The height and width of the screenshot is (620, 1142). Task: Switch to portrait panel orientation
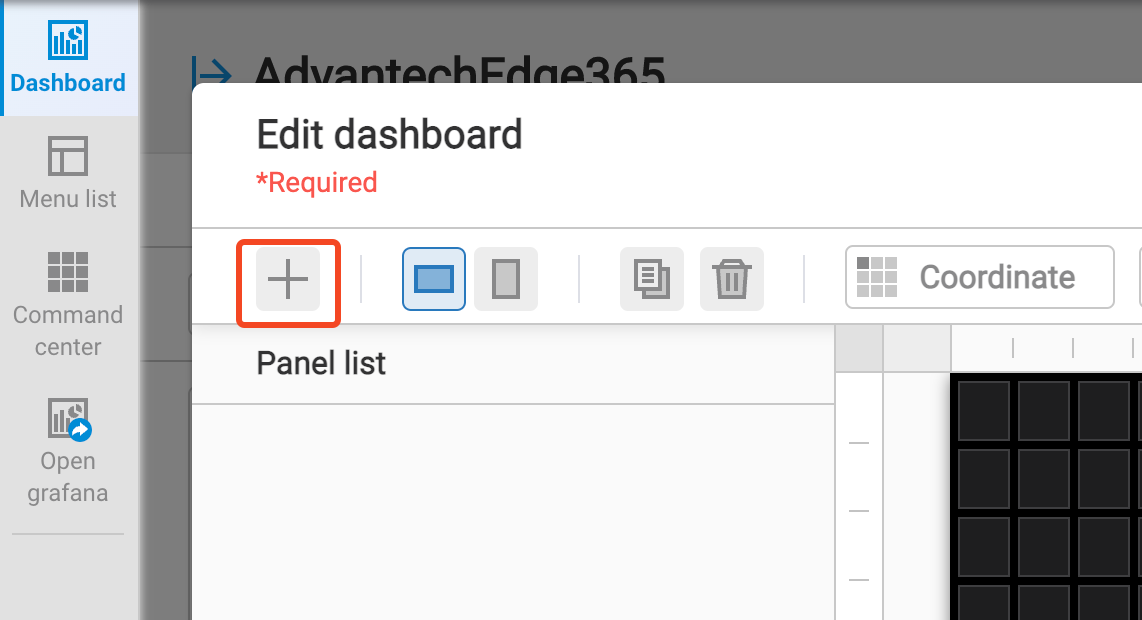[x=505, y=278]
